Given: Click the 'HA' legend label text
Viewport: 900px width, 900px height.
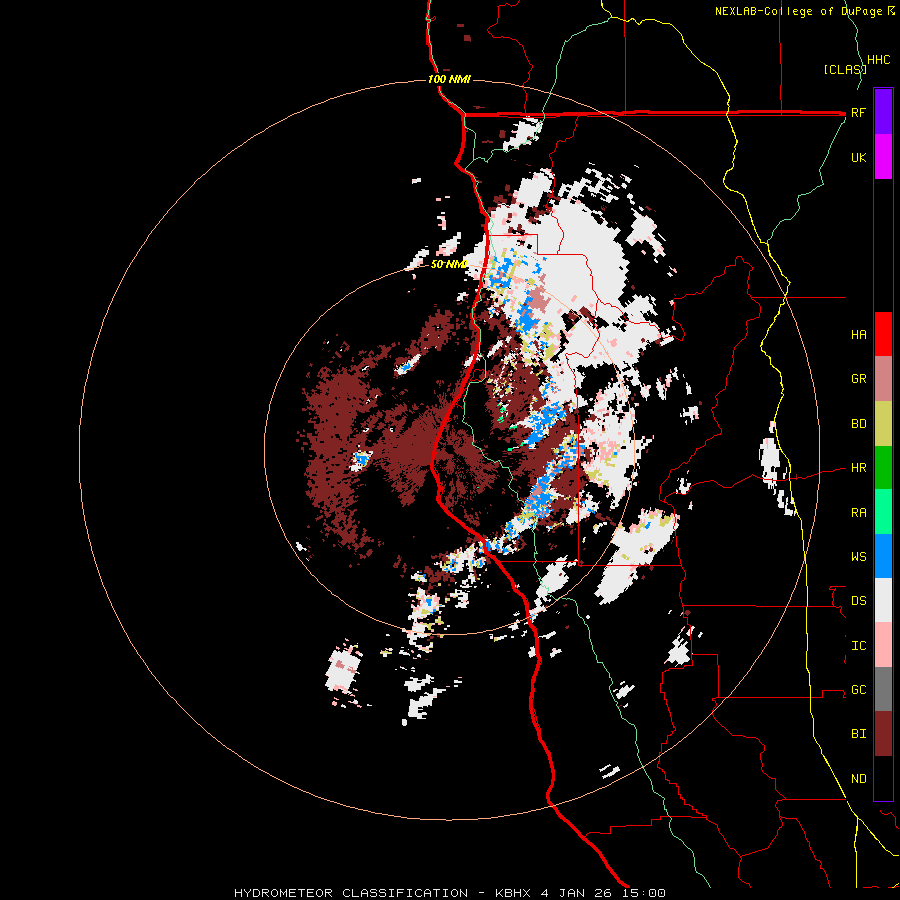Looking at the screenshot, I should point(858,334).
